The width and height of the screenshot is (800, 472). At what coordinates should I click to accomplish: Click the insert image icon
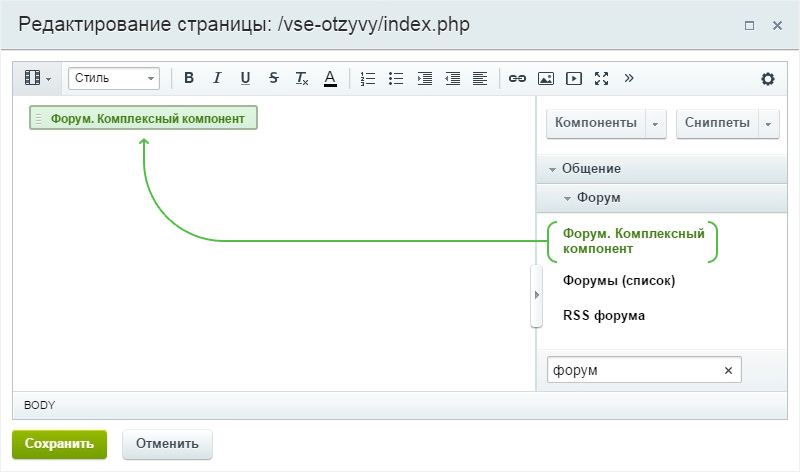coord(545,78)
